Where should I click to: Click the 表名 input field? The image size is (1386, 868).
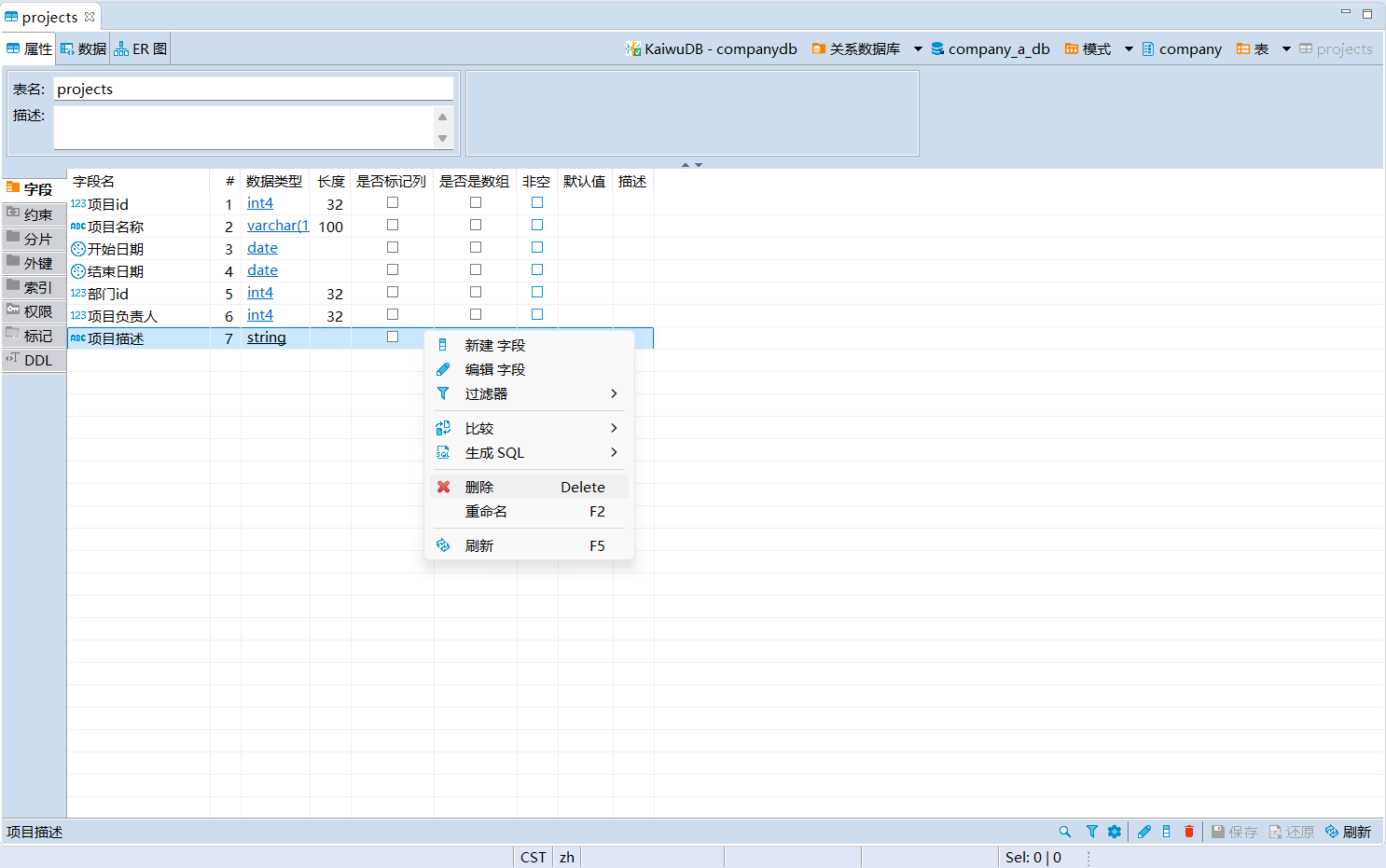point(253,89)
